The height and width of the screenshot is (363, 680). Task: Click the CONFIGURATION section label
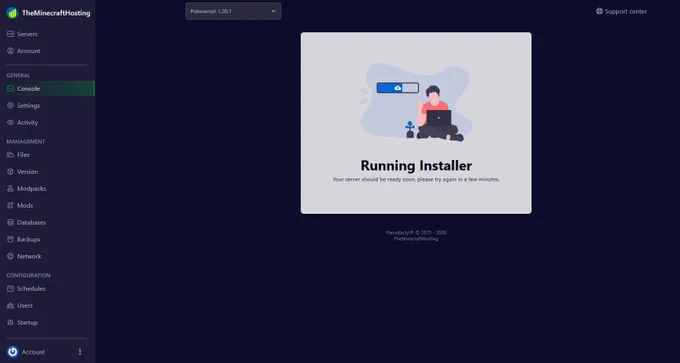click(x=28, y=275)
